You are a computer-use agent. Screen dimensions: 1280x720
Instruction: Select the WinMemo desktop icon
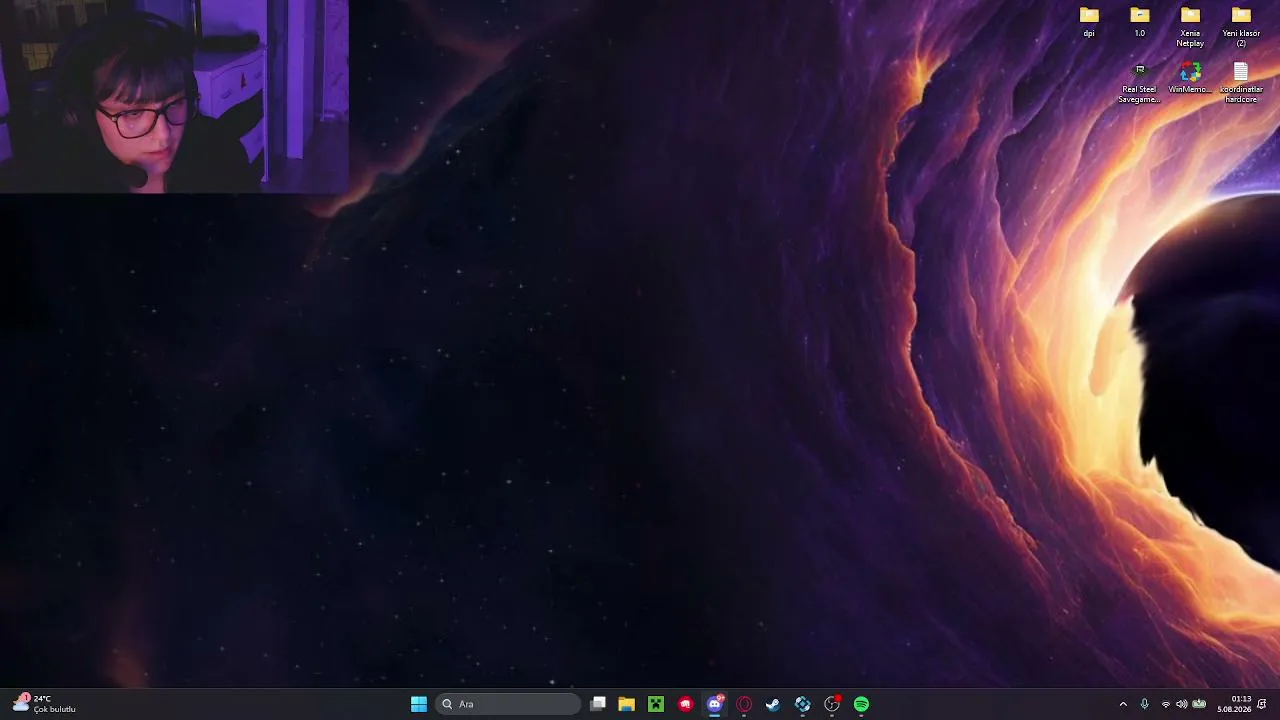coord(1190,78)
